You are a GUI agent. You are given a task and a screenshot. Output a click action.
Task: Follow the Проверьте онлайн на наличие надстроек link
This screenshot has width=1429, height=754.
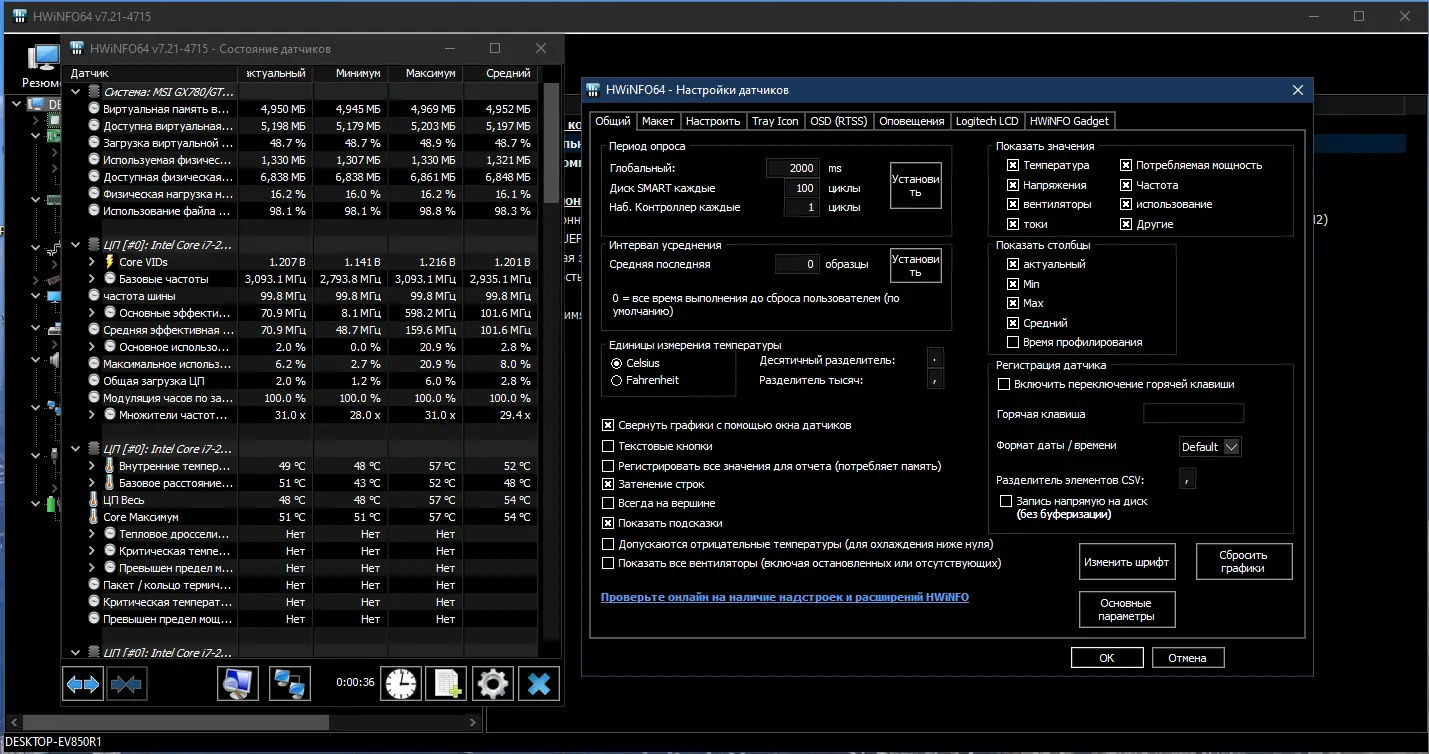[785, 597]
